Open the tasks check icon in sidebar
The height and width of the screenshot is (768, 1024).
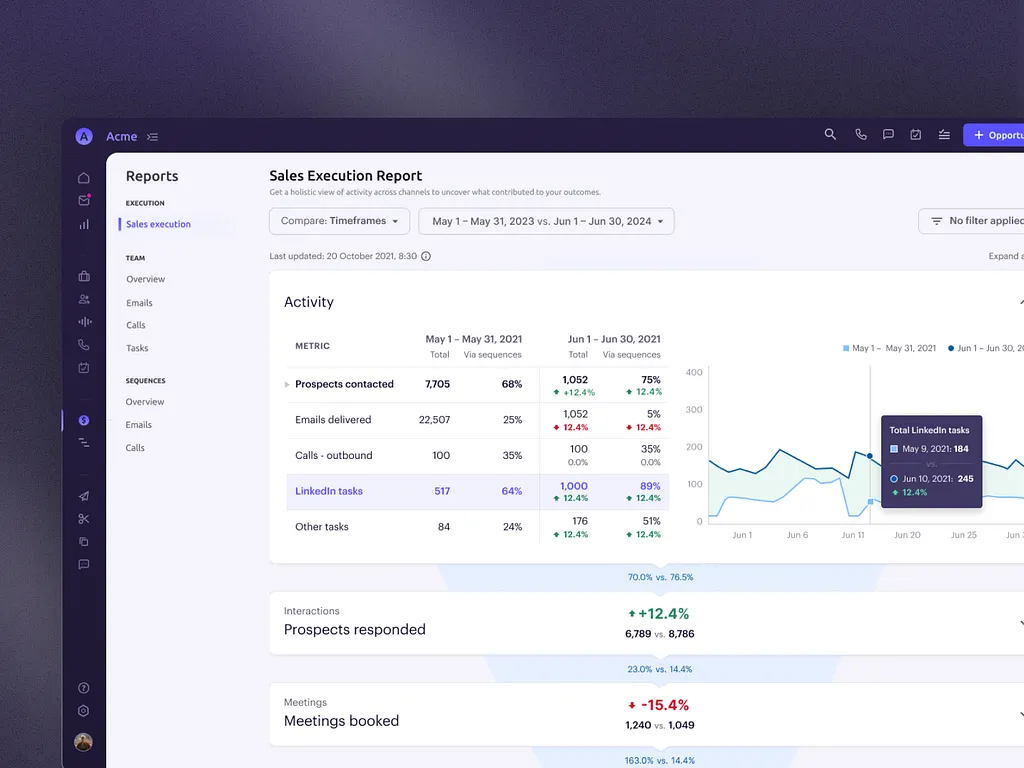coord(84,368)
